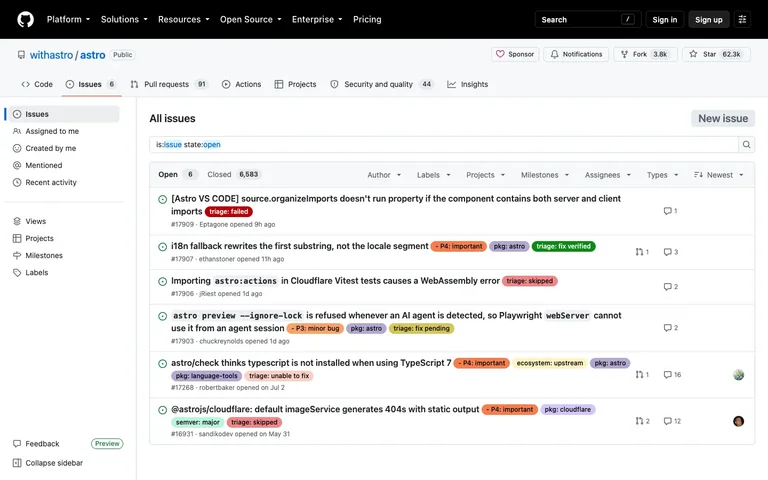Open linked pull requests on cloudflare imageService issue

pyautogui.click(x=642, y=421)
